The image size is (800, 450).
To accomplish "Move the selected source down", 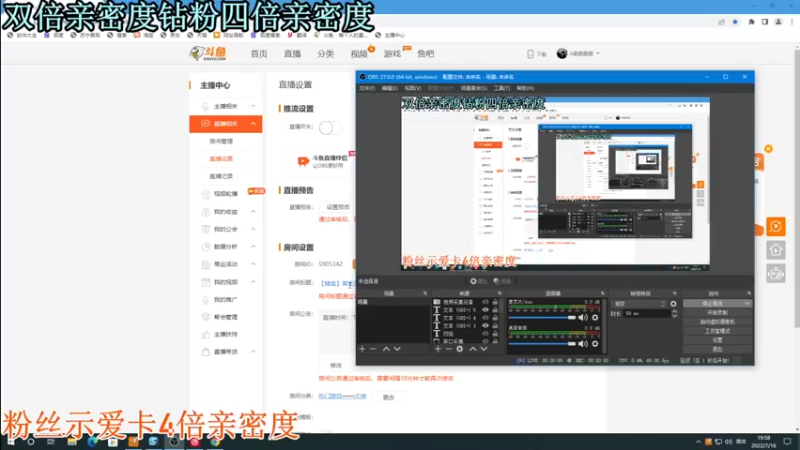I will [484, 349].
